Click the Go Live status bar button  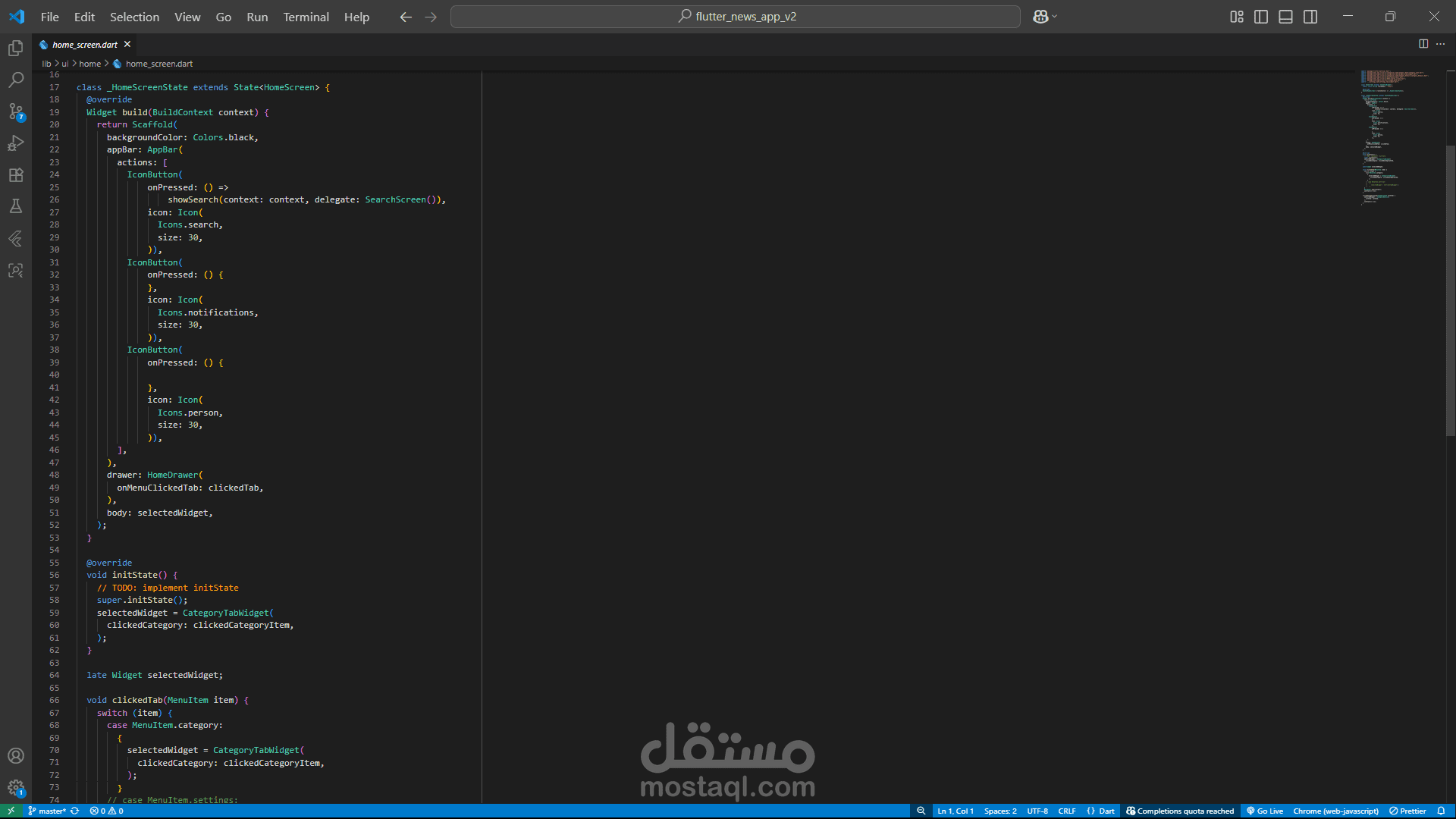click(x=1265, y=811)
